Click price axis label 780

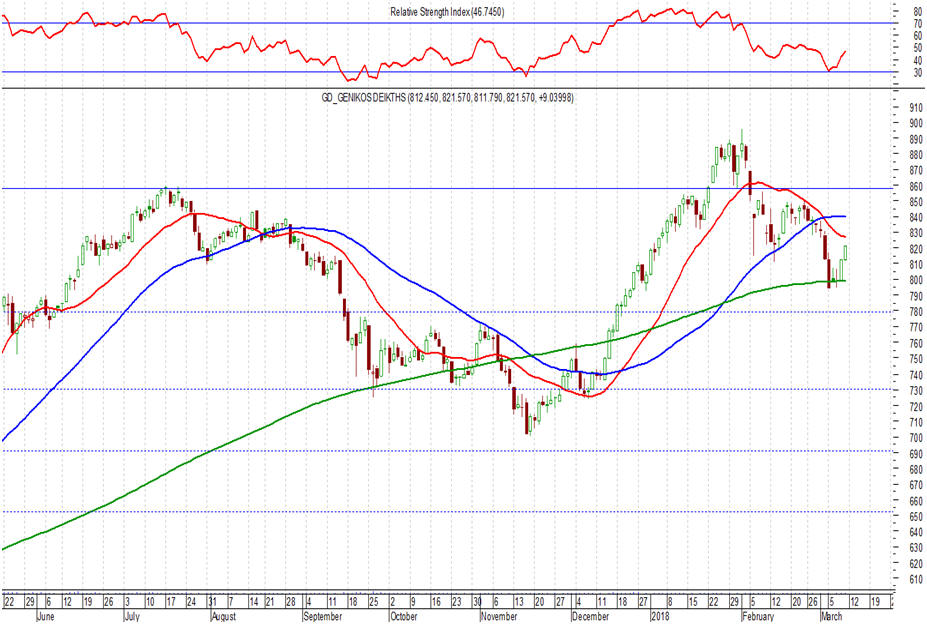[x=916, y=312]
